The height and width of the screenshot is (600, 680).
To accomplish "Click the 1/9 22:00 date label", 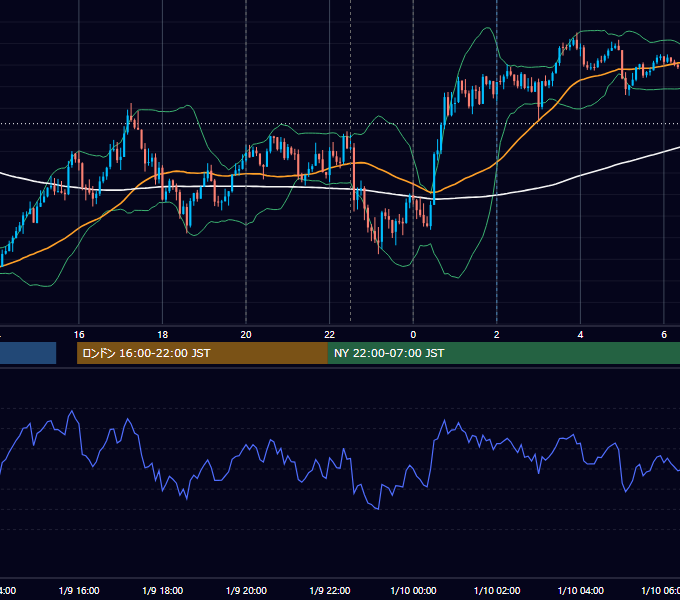I will (x=330, y=590).
